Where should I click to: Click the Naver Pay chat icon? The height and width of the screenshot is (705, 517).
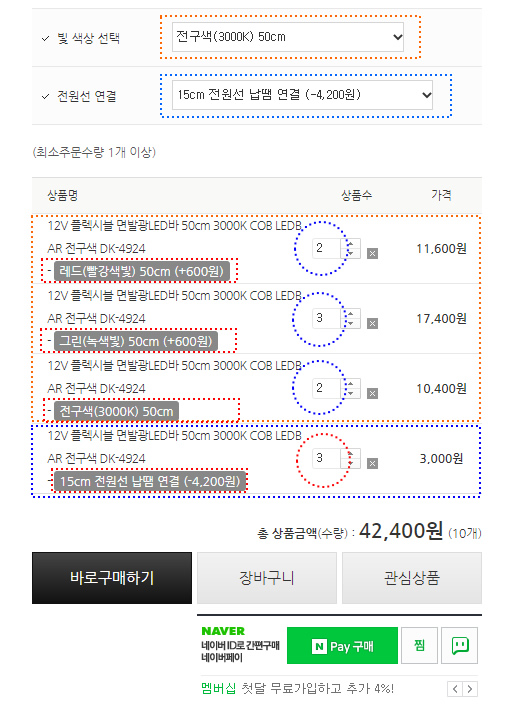click(459, 646)
